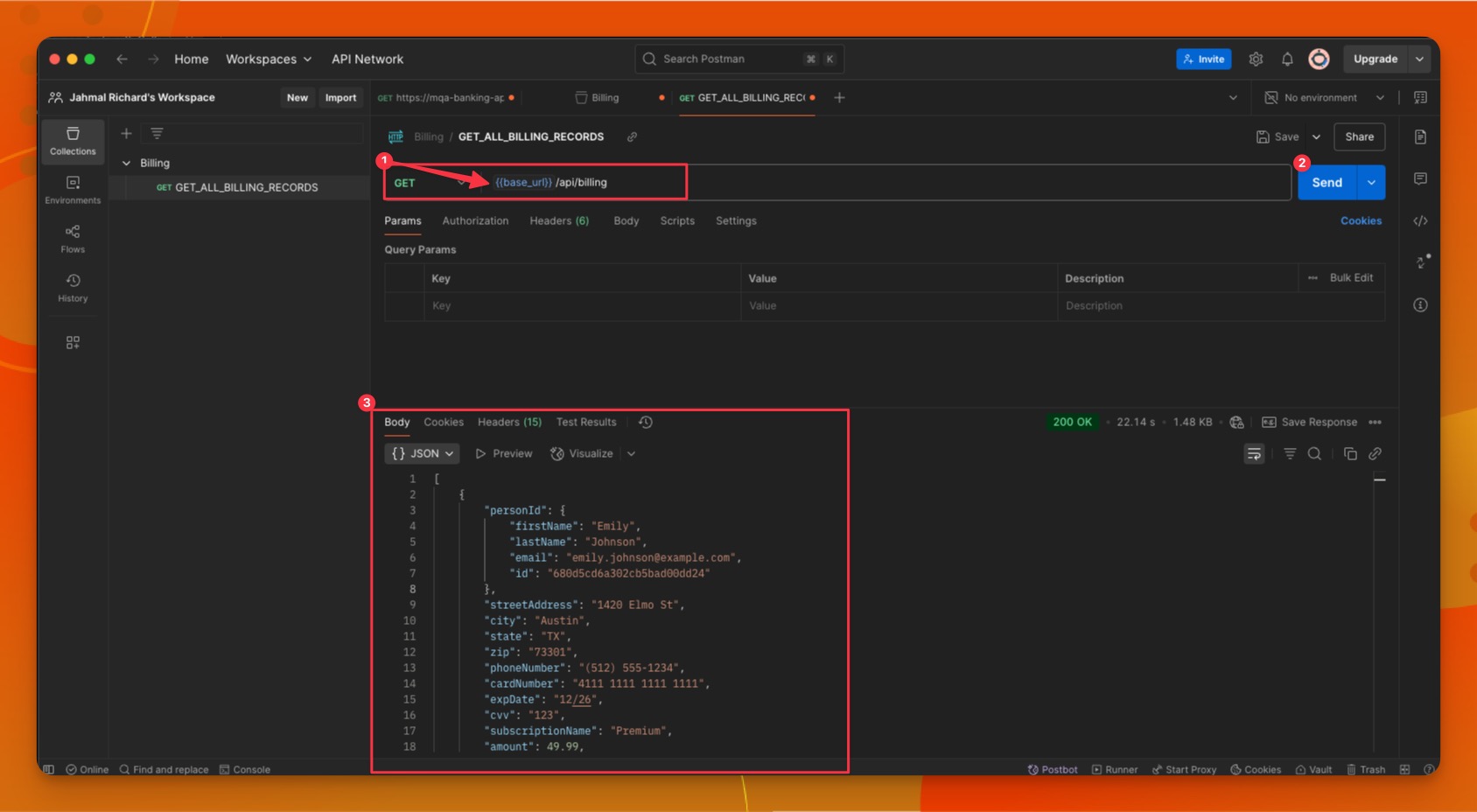View response history clock icon

point(646,422)
